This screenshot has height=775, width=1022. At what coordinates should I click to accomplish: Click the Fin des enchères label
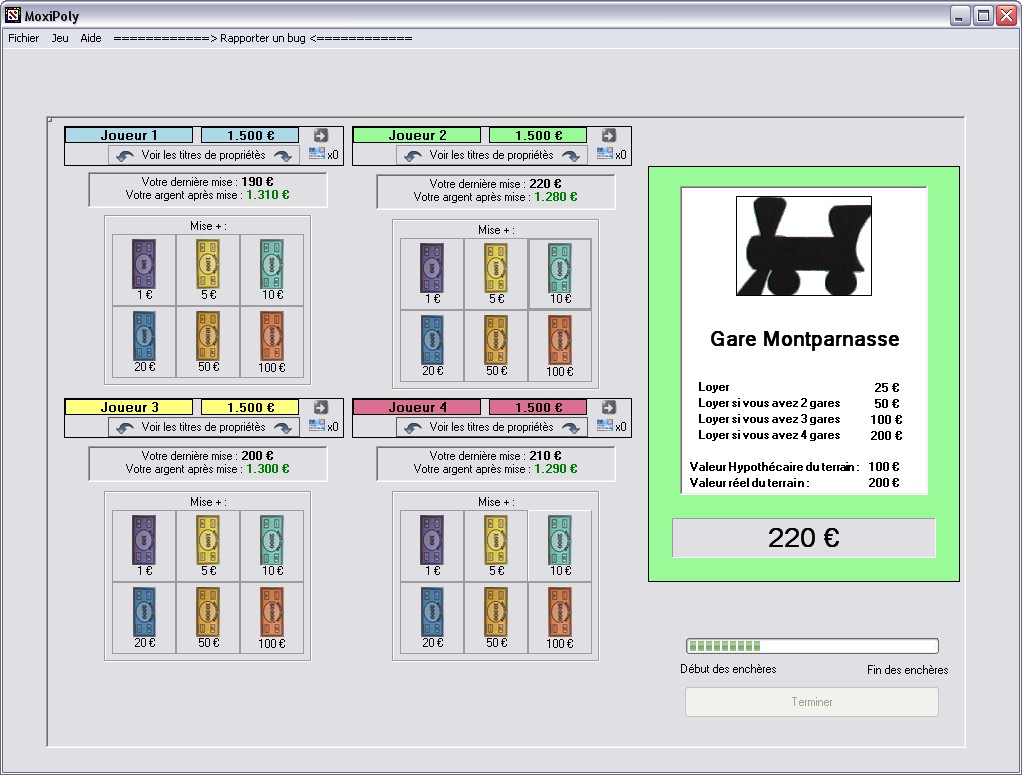pos(907,669)
